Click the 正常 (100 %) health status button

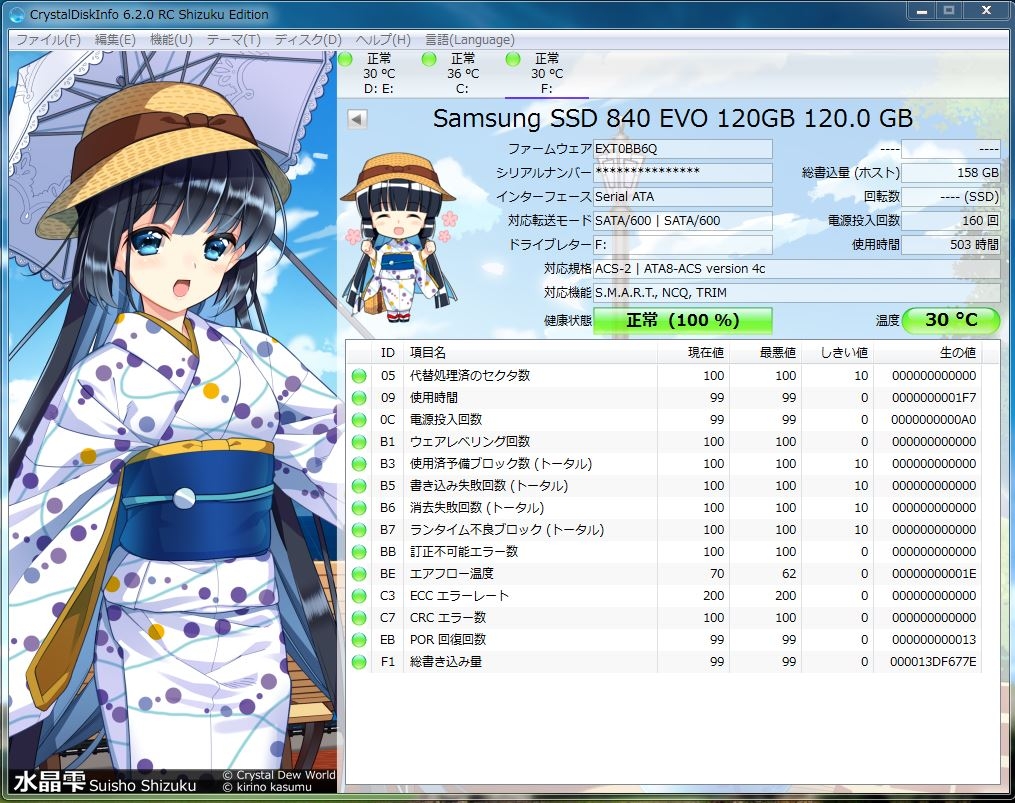tap(682, 320)
